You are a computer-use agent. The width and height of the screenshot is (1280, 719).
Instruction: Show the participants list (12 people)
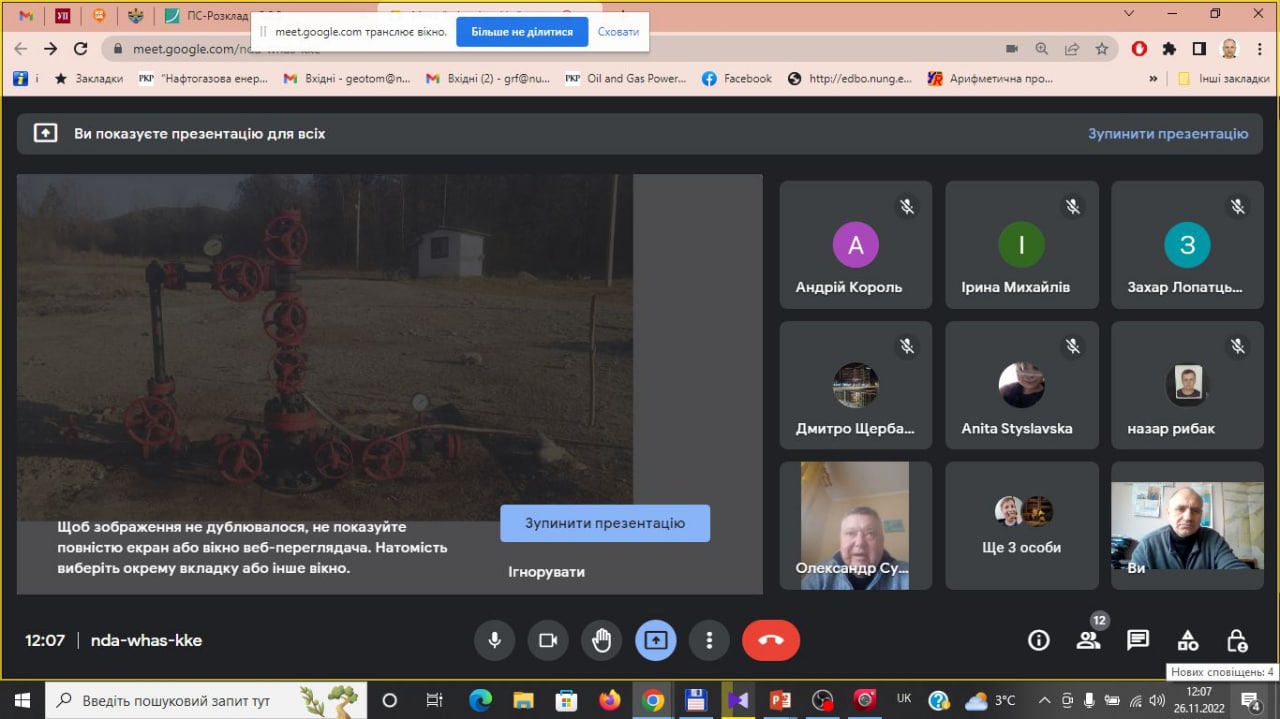[1088, 640]
